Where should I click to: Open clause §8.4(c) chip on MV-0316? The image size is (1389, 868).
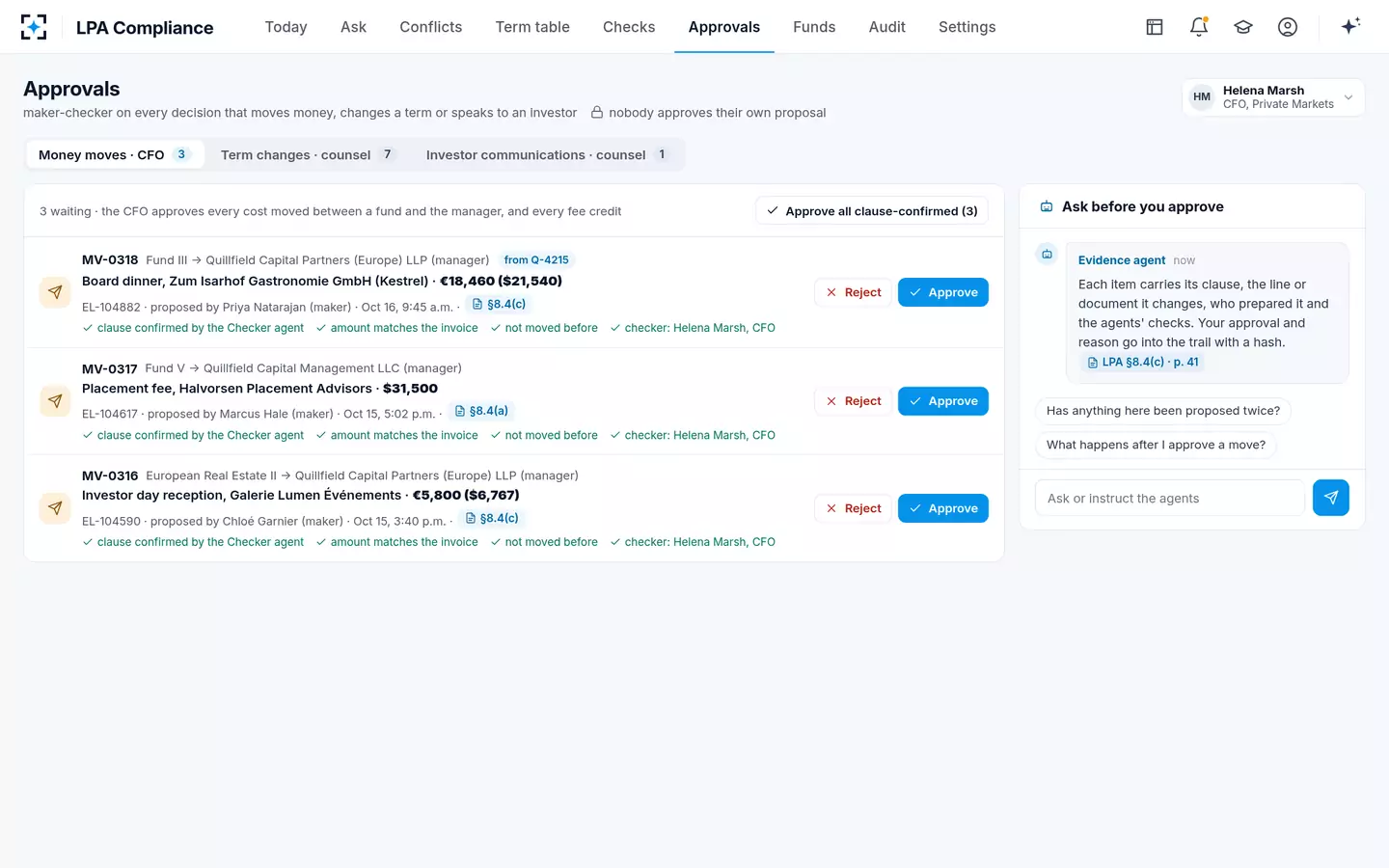point(492,519)
